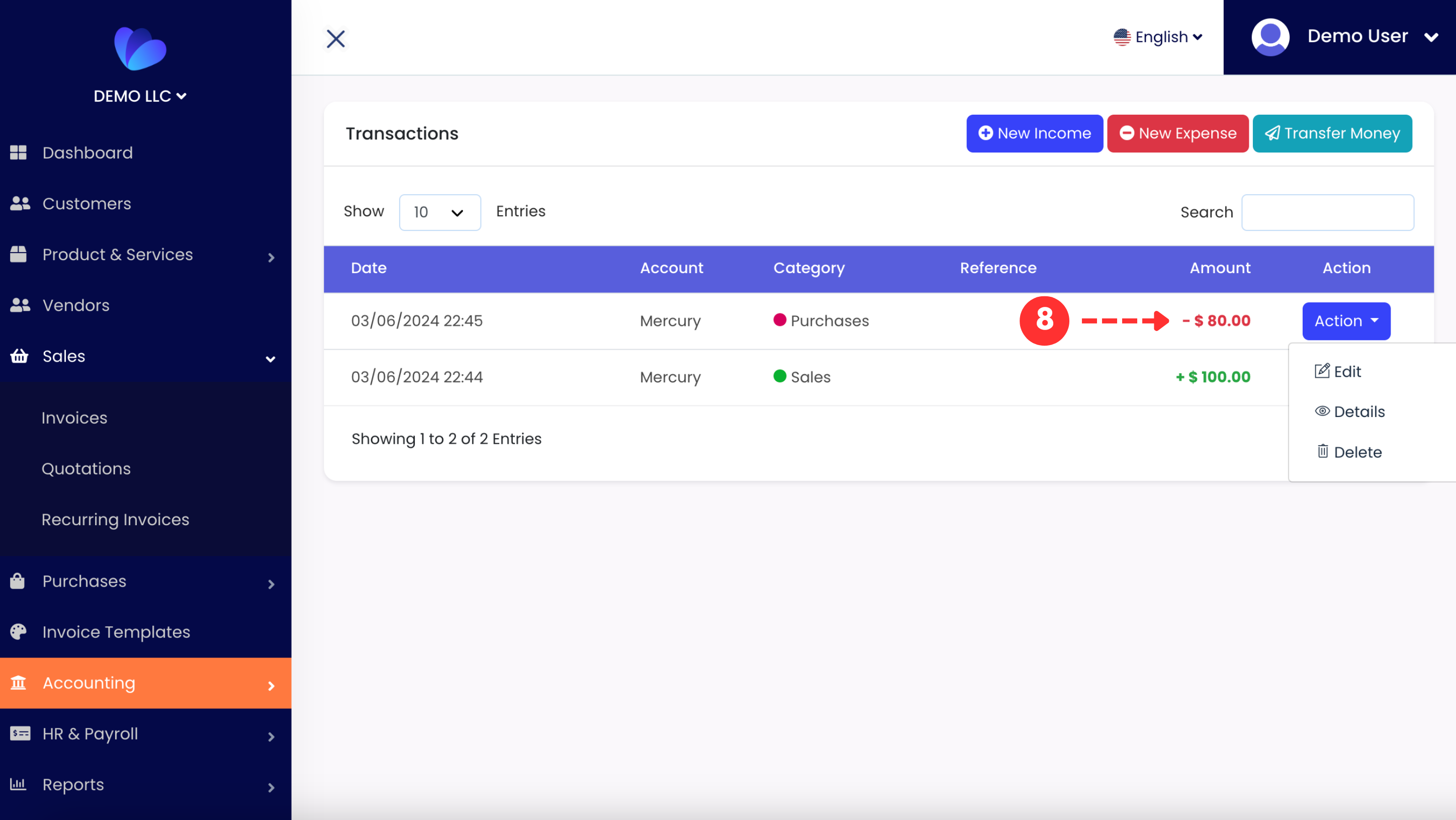Click the Accounting bank icon
This screenshot has height=820, width=1456.
18,683
